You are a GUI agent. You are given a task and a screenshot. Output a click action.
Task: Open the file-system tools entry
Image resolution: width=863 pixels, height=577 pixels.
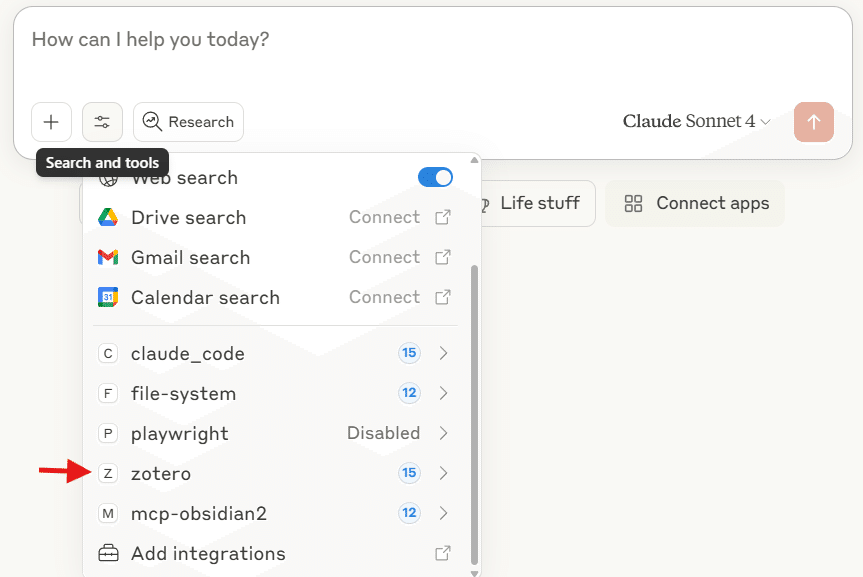coord(275,393)
